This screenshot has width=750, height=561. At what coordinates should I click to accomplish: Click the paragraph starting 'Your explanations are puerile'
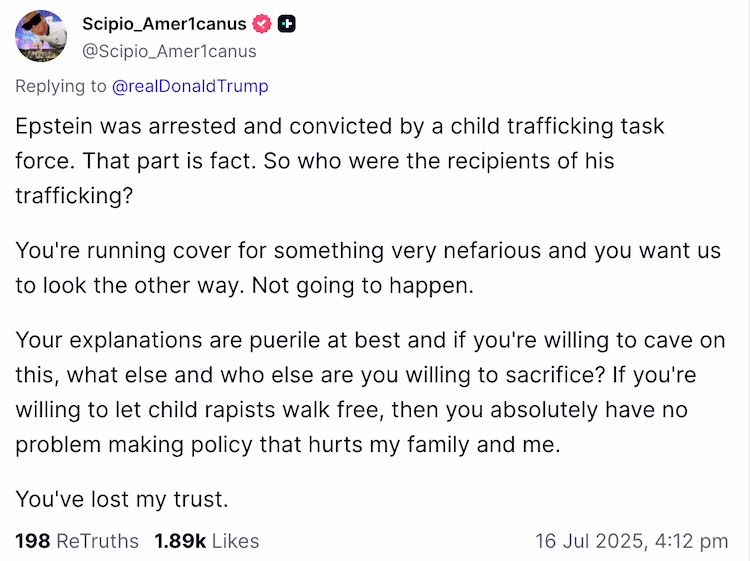click(x=370, y=392)
